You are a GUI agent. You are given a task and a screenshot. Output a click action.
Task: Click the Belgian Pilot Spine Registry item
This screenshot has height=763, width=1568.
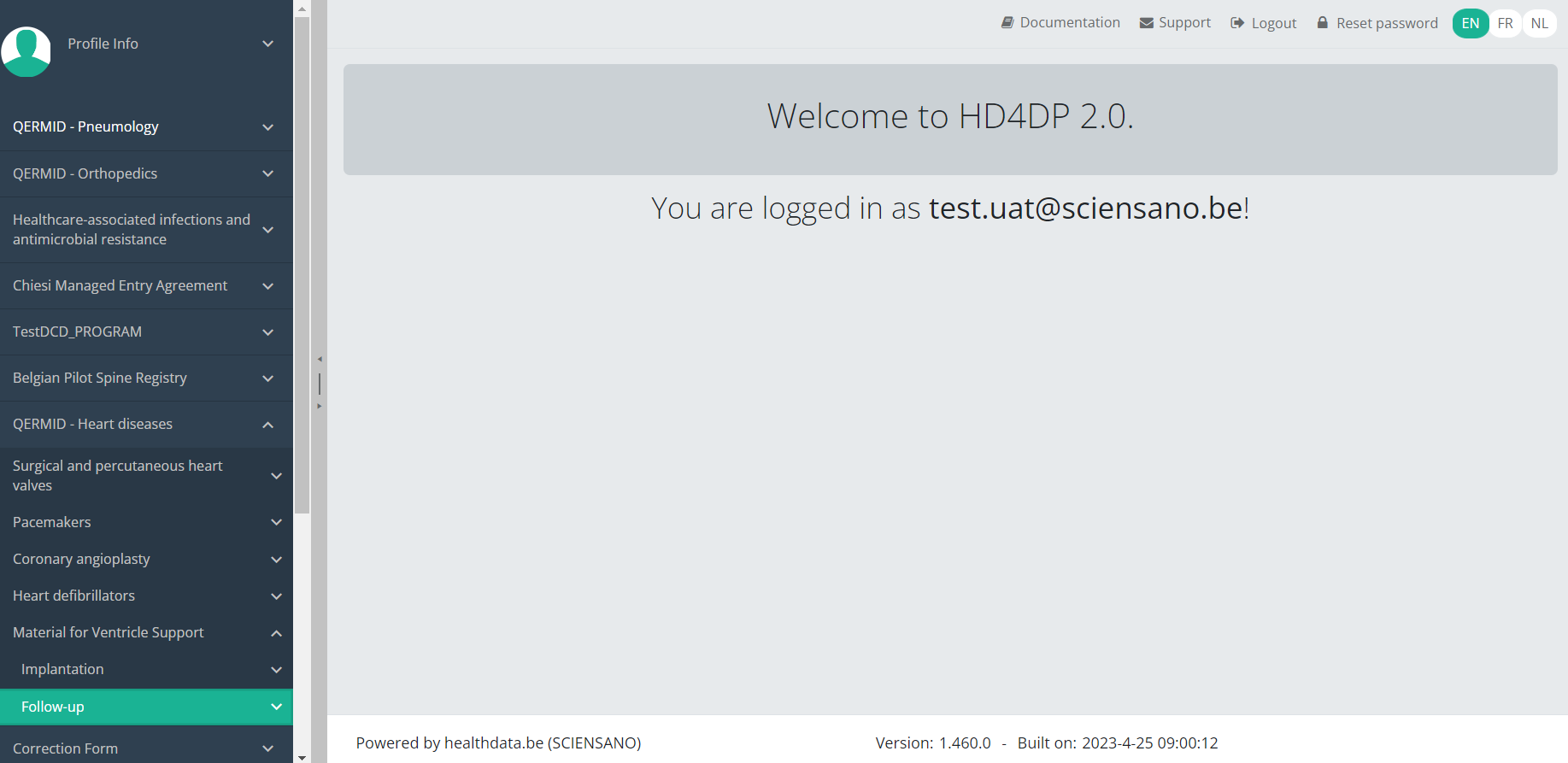pyautogui.click(x=100, y=378)
